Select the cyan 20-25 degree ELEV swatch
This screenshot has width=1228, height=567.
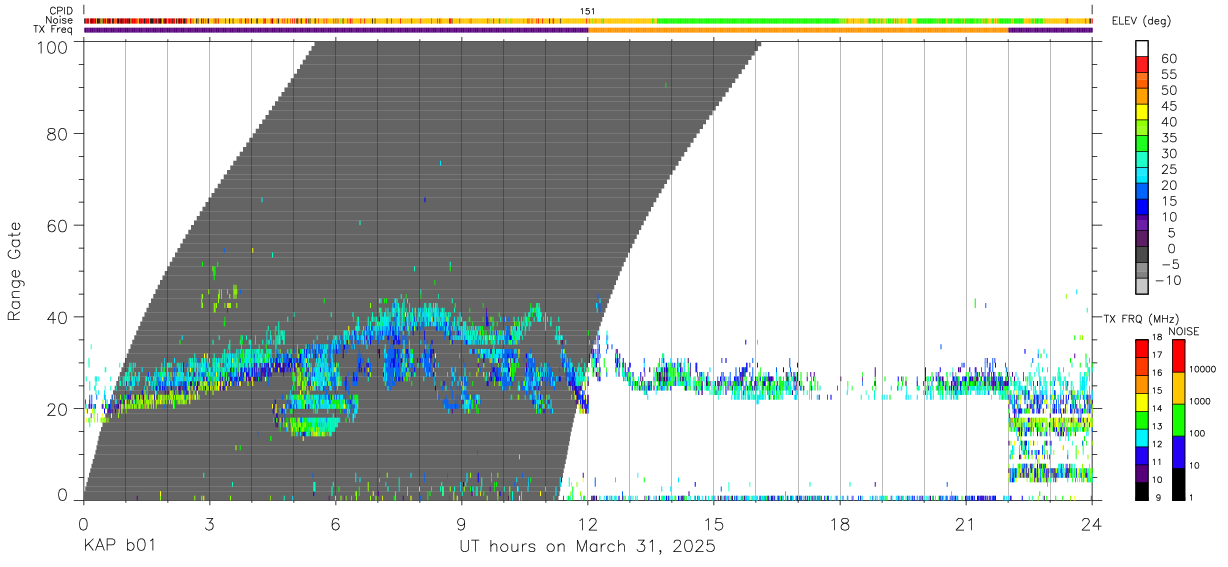[1142, 176]
